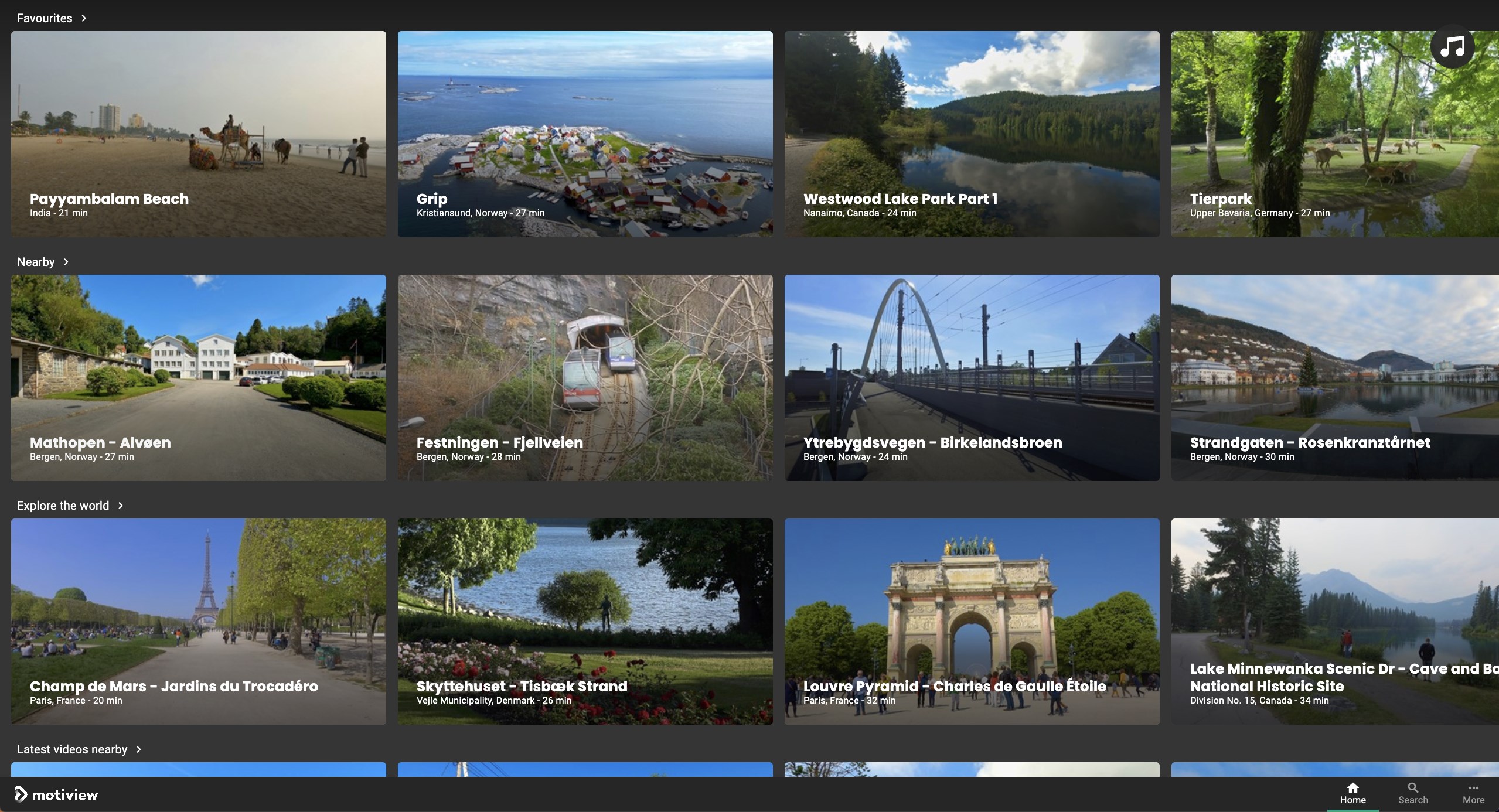Image resolution: width=1499 pixels, height=812 pixels.
Task: Click the motiview logo
Action: [x=56, y=794]
